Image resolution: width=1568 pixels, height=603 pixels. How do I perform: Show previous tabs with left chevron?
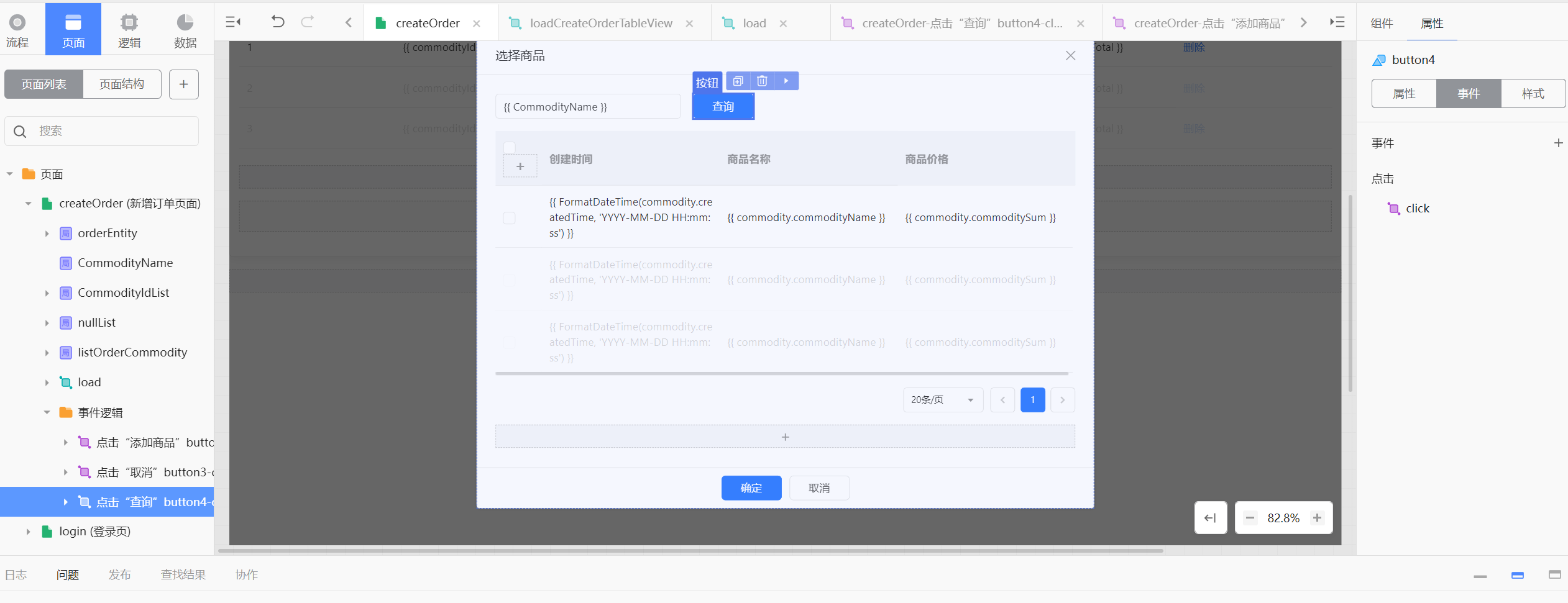click(x=349, y=23)
